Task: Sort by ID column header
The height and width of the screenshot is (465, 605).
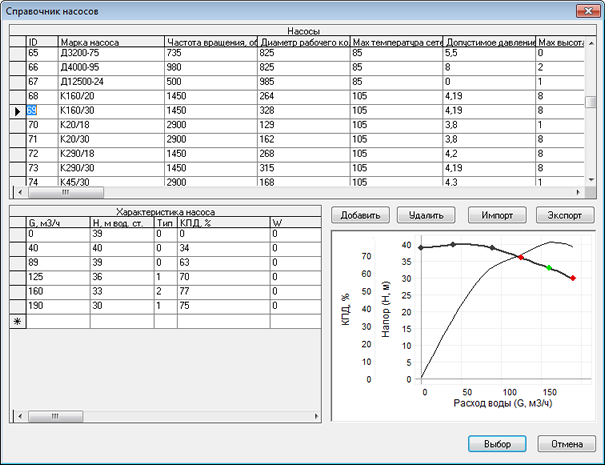Action: pos(40,42)
